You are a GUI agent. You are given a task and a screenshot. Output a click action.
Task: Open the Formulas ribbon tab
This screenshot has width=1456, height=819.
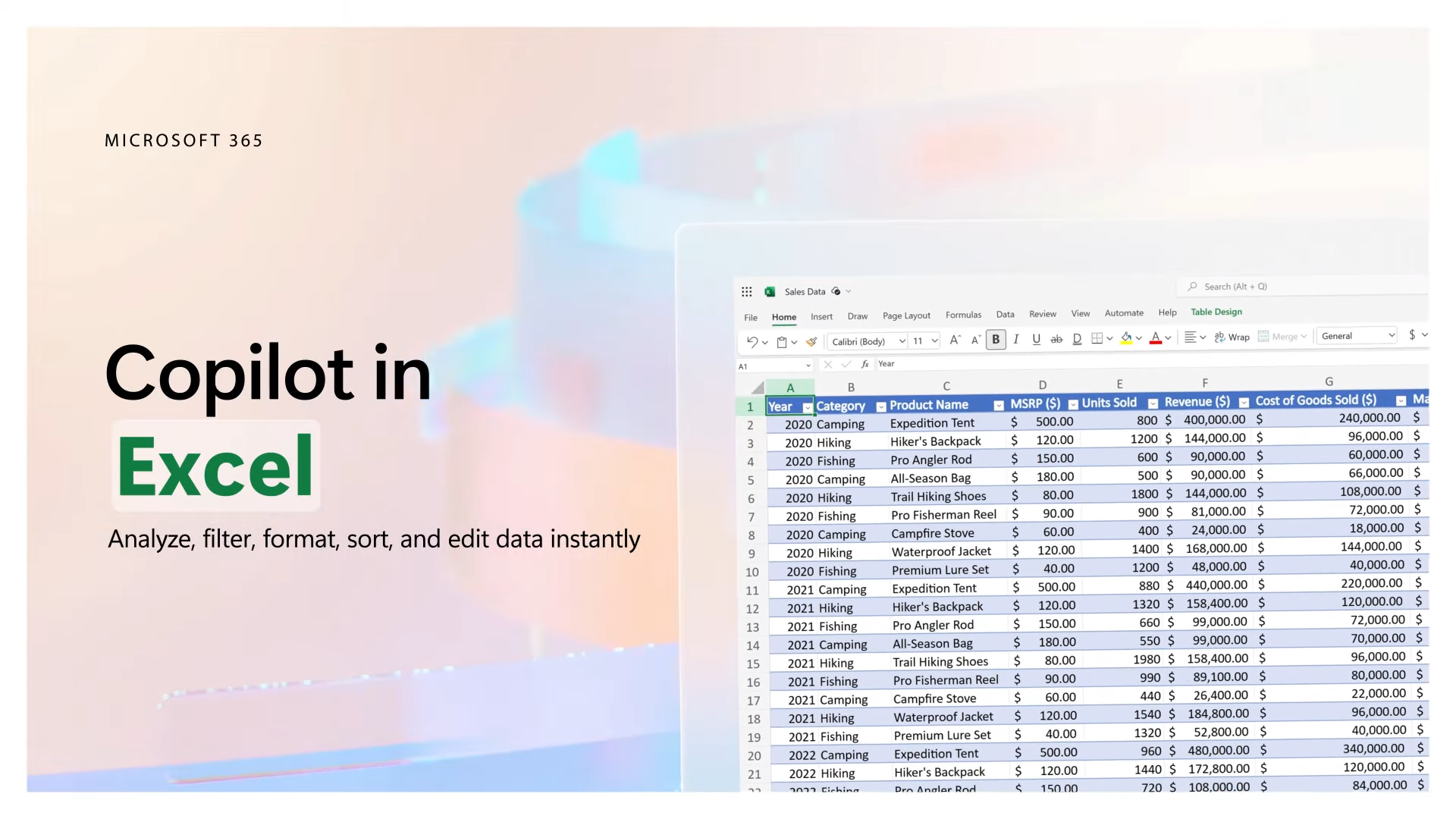(x=963, y=314)
